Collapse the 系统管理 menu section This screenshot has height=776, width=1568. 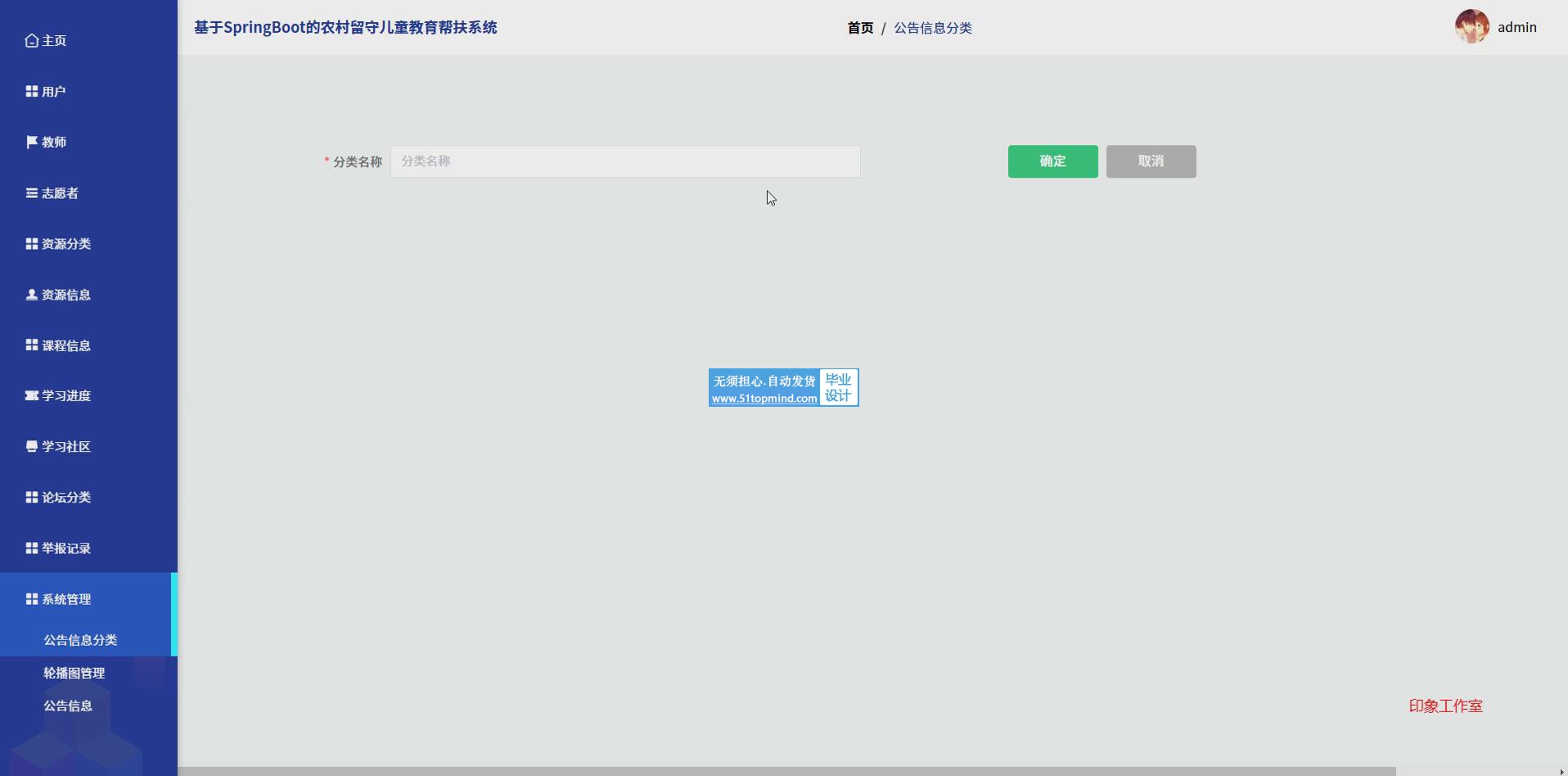[x=65, y=599]
